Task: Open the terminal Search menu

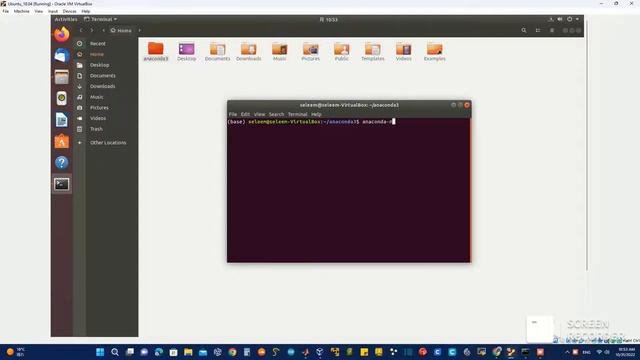Action: coord(276,114)
